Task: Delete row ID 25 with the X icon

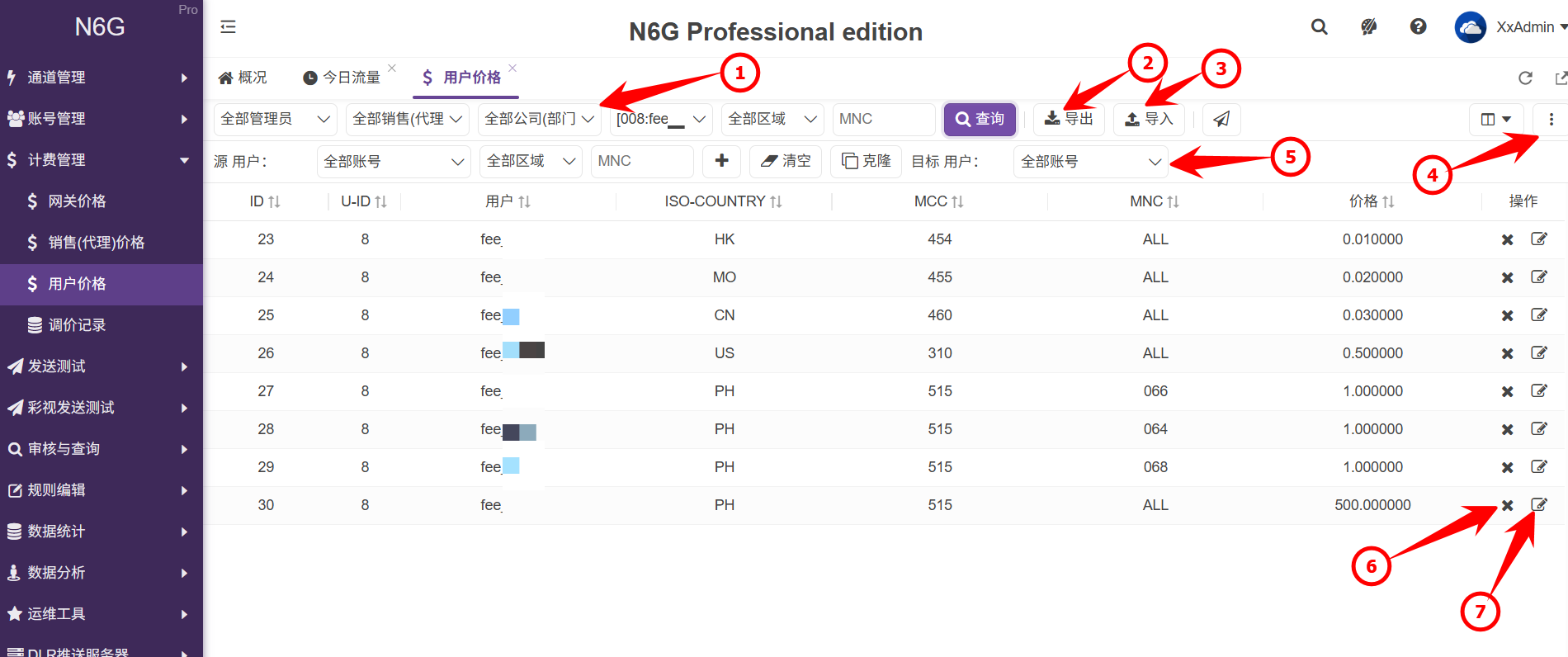Action: coord(1507,315)
